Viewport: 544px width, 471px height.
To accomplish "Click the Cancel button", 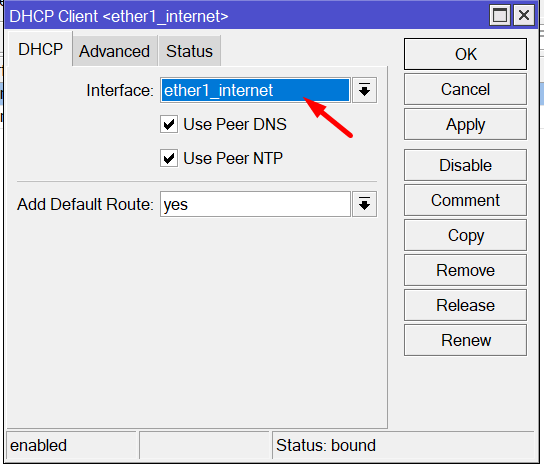I will 465,89.
